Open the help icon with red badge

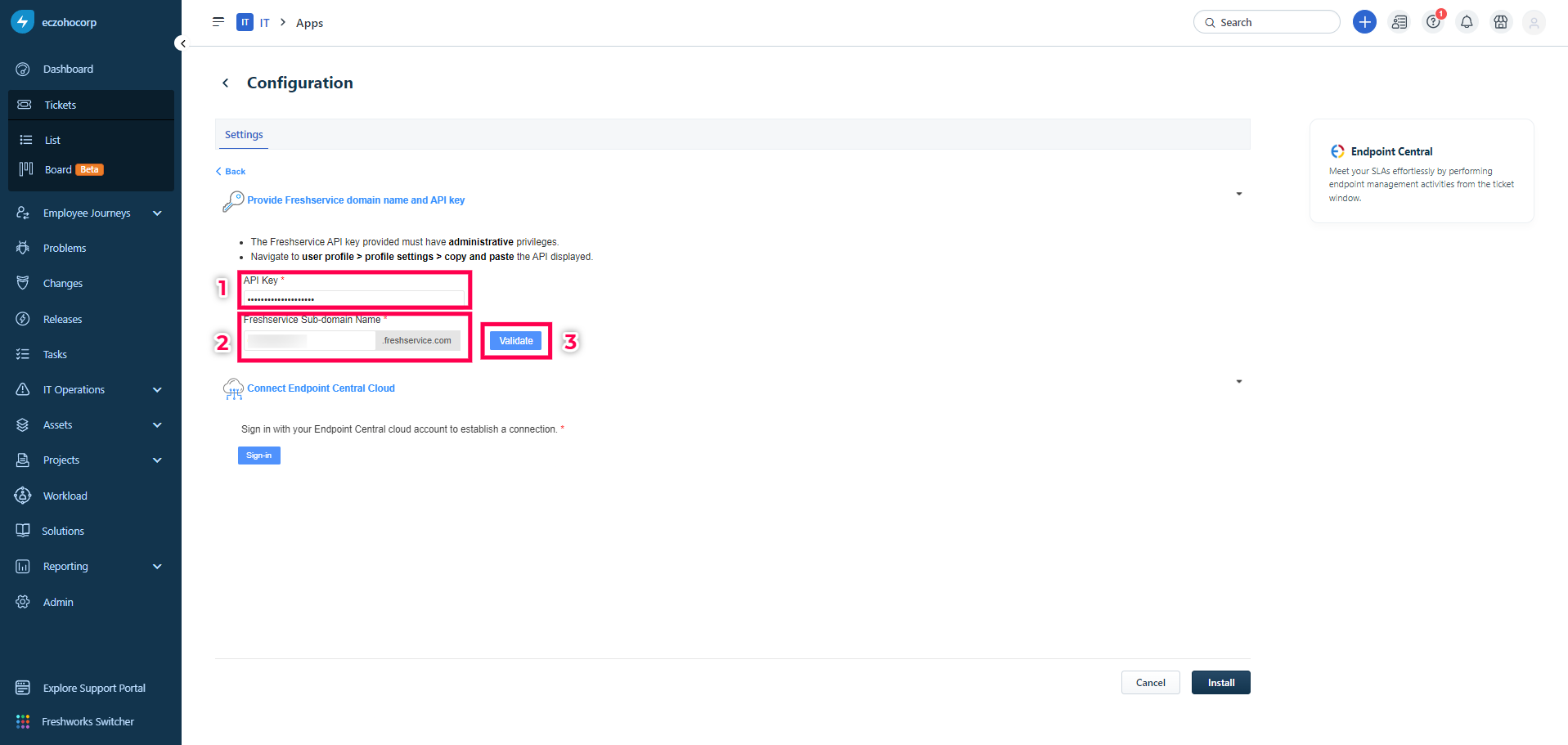[x=1433, y=22]
